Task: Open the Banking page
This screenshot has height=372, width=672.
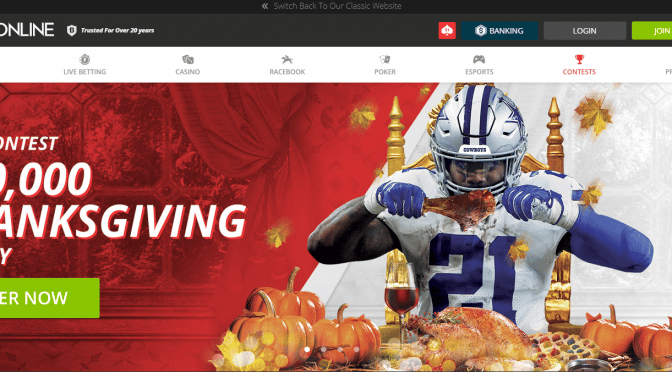Action: tap(500, 31)
